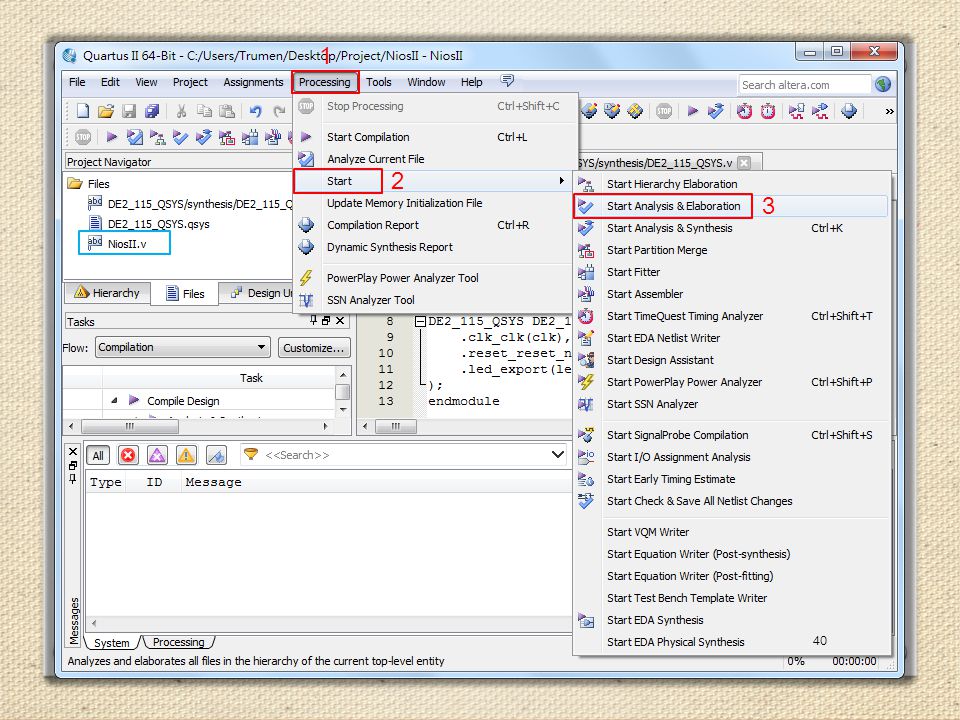This screenshot has width=960, height=720.
Task: Click the New file toolbar icon
Action: (83, 111)
